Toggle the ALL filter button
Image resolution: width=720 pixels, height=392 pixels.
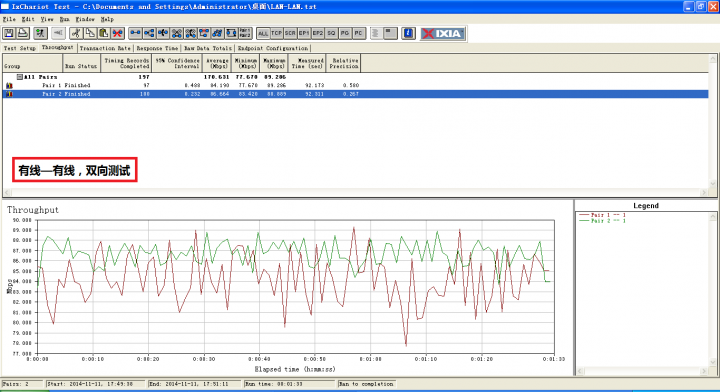click(x=263, y=33)
